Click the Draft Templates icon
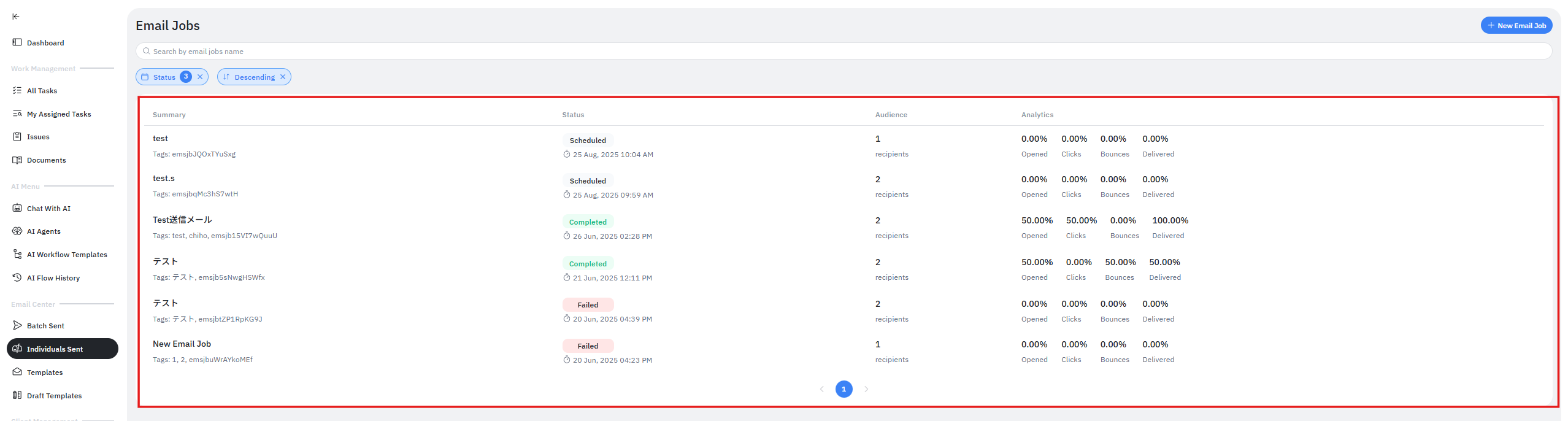Image resolution: width=1568 pixels, height=421 pixels. click(17, 395)
